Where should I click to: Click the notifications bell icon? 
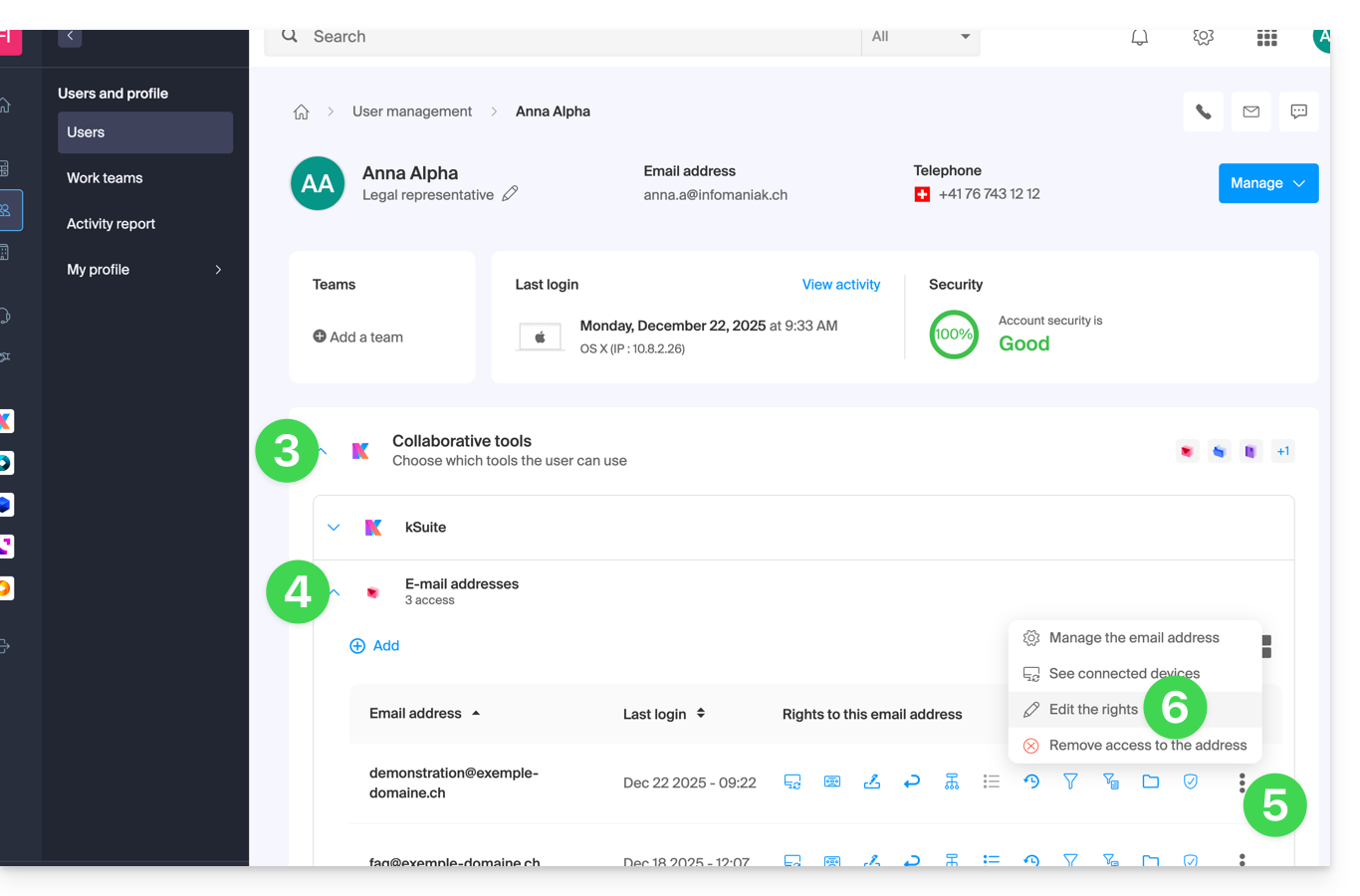pos(1139,38)
